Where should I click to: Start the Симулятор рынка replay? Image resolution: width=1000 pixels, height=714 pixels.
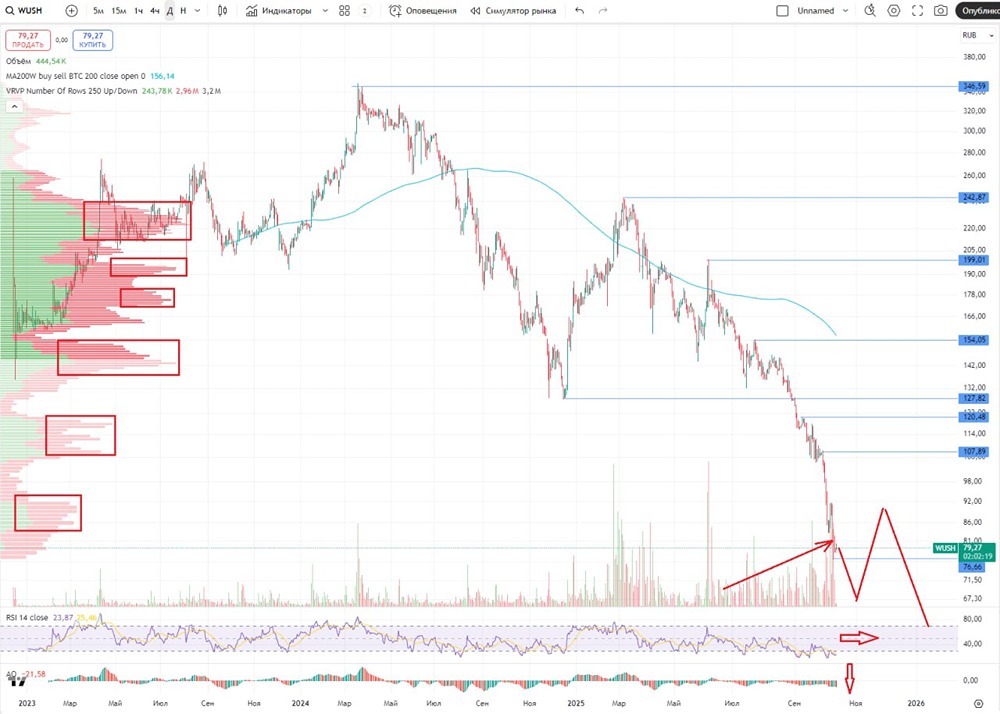(x=513, y=11)
